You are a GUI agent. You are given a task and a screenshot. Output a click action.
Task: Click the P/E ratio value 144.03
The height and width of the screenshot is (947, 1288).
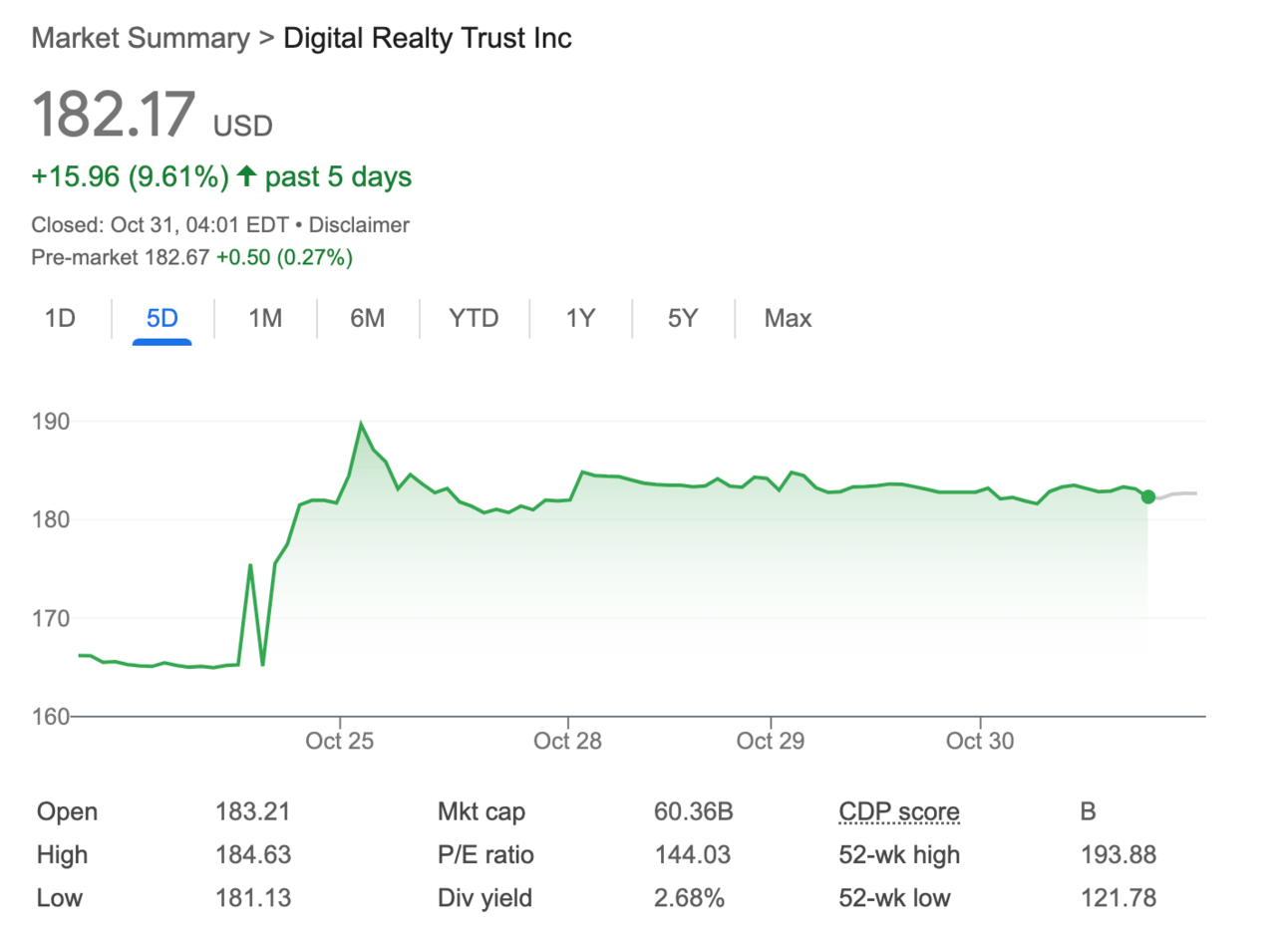(x=692, y=854)
